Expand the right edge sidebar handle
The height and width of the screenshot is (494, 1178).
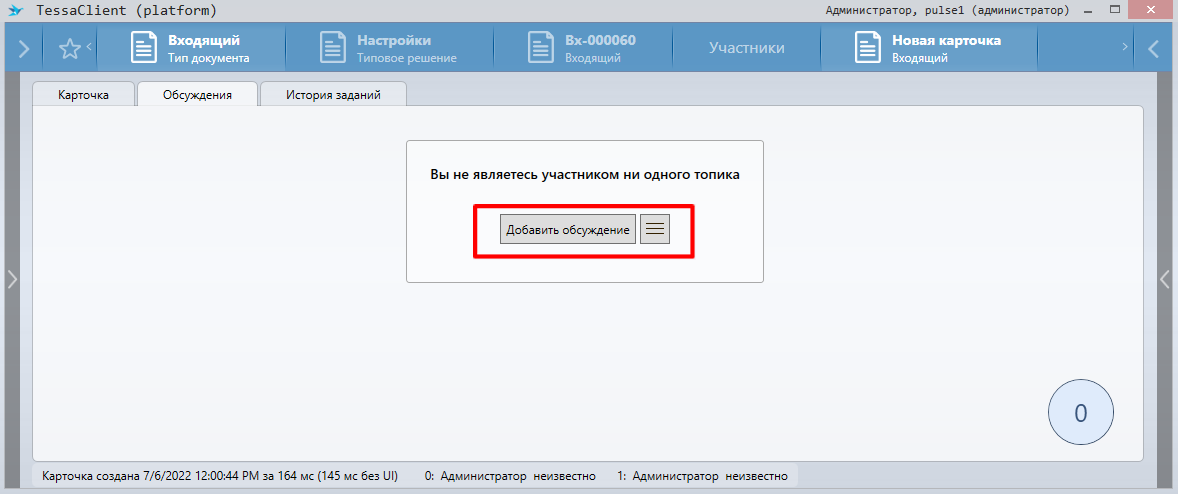[1165, 280]
